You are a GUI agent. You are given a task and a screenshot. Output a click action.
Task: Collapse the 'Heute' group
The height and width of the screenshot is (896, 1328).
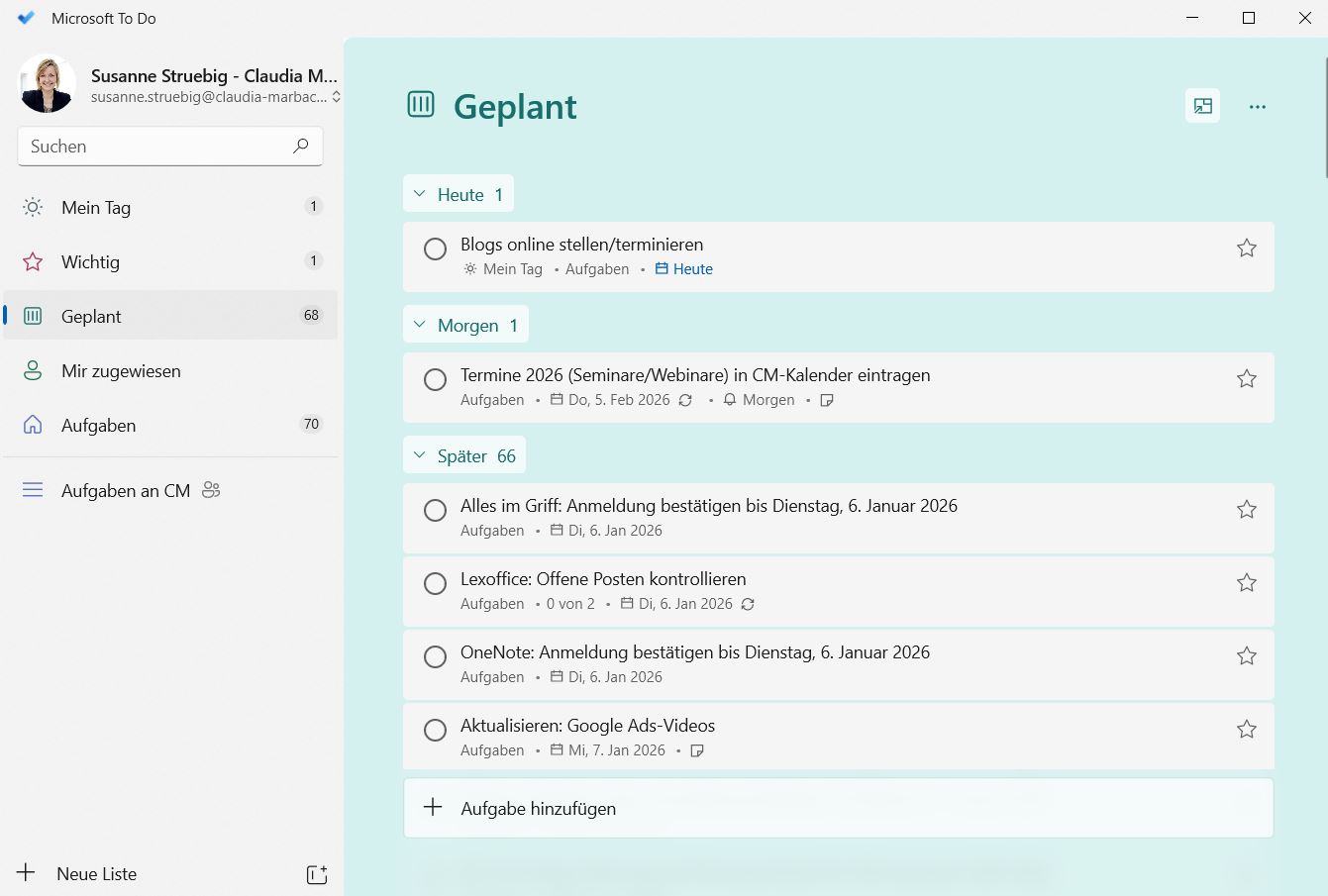pyautogui.click(x=458, y=194)
